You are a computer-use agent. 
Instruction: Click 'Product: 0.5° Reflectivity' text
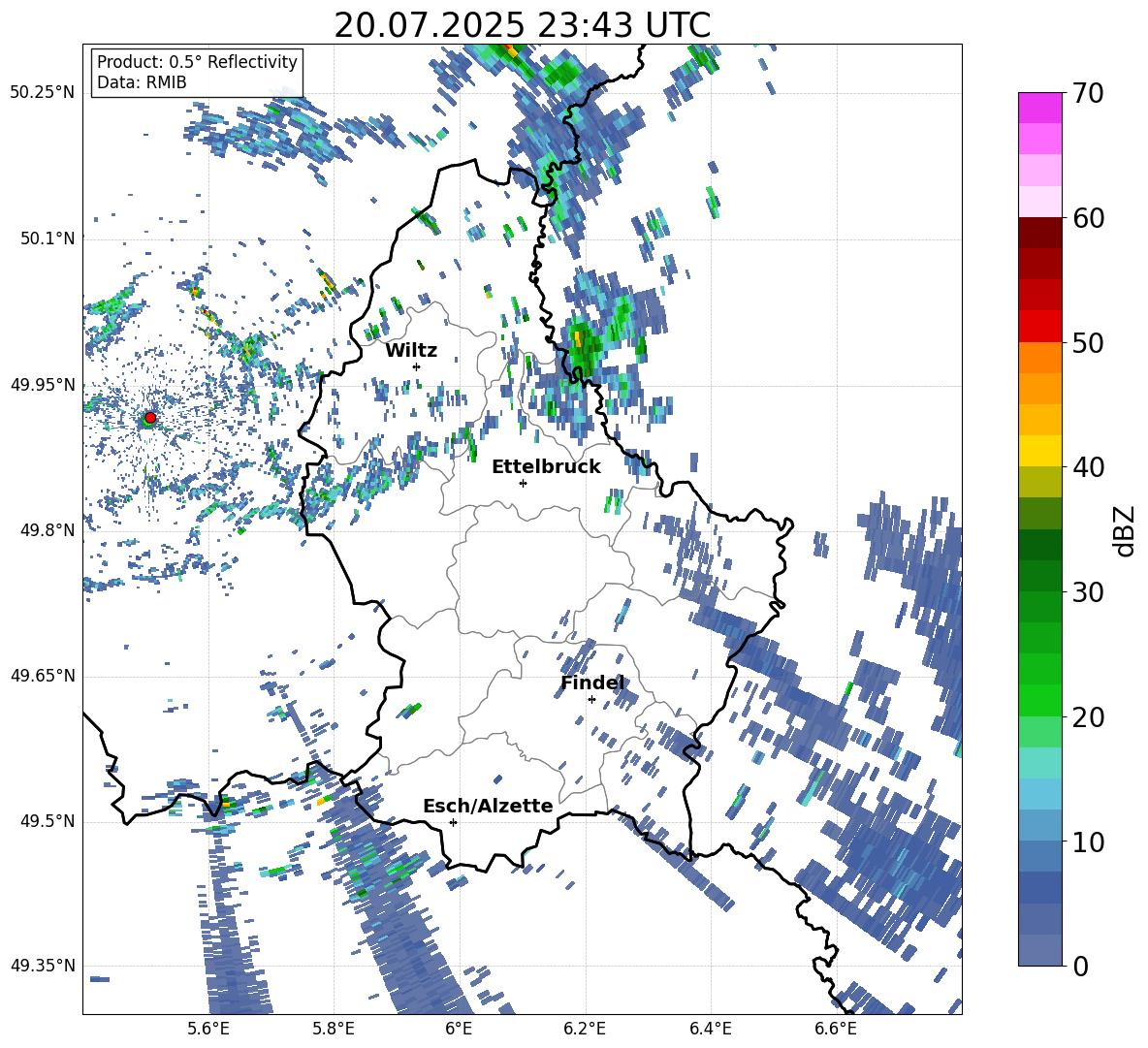197,62
